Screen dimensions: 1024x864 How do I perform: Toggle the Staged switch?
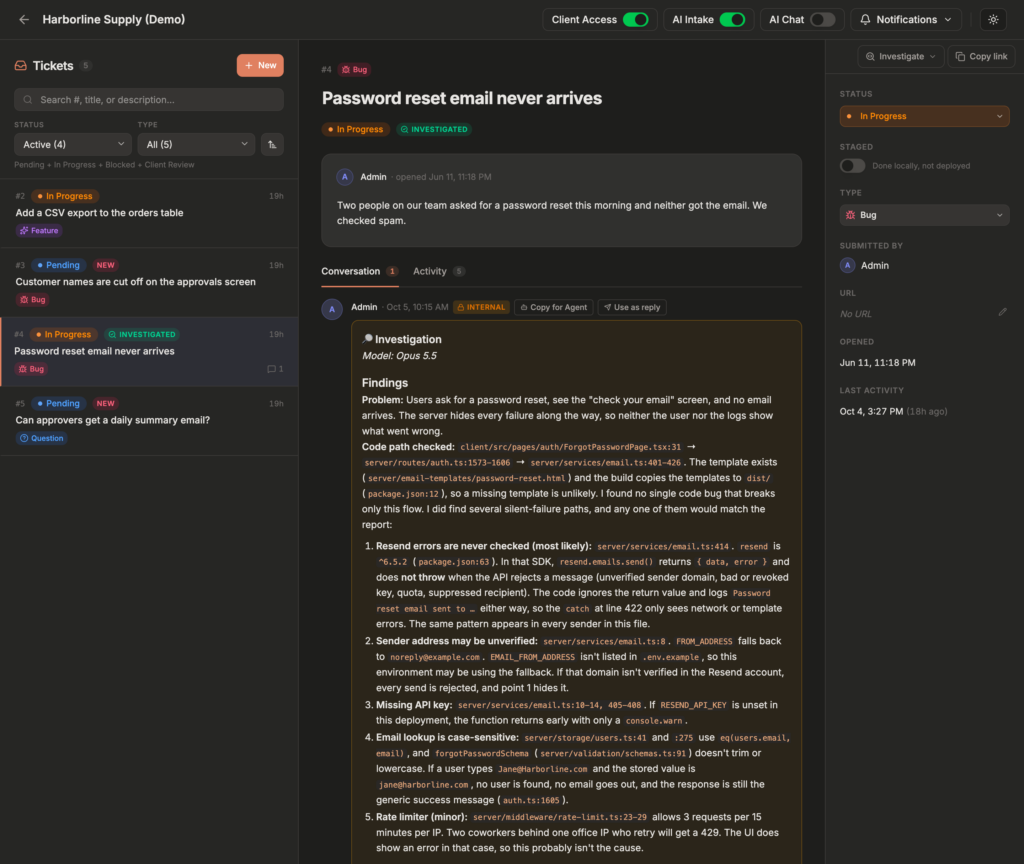pyautogui.click(x=852, y=166)
